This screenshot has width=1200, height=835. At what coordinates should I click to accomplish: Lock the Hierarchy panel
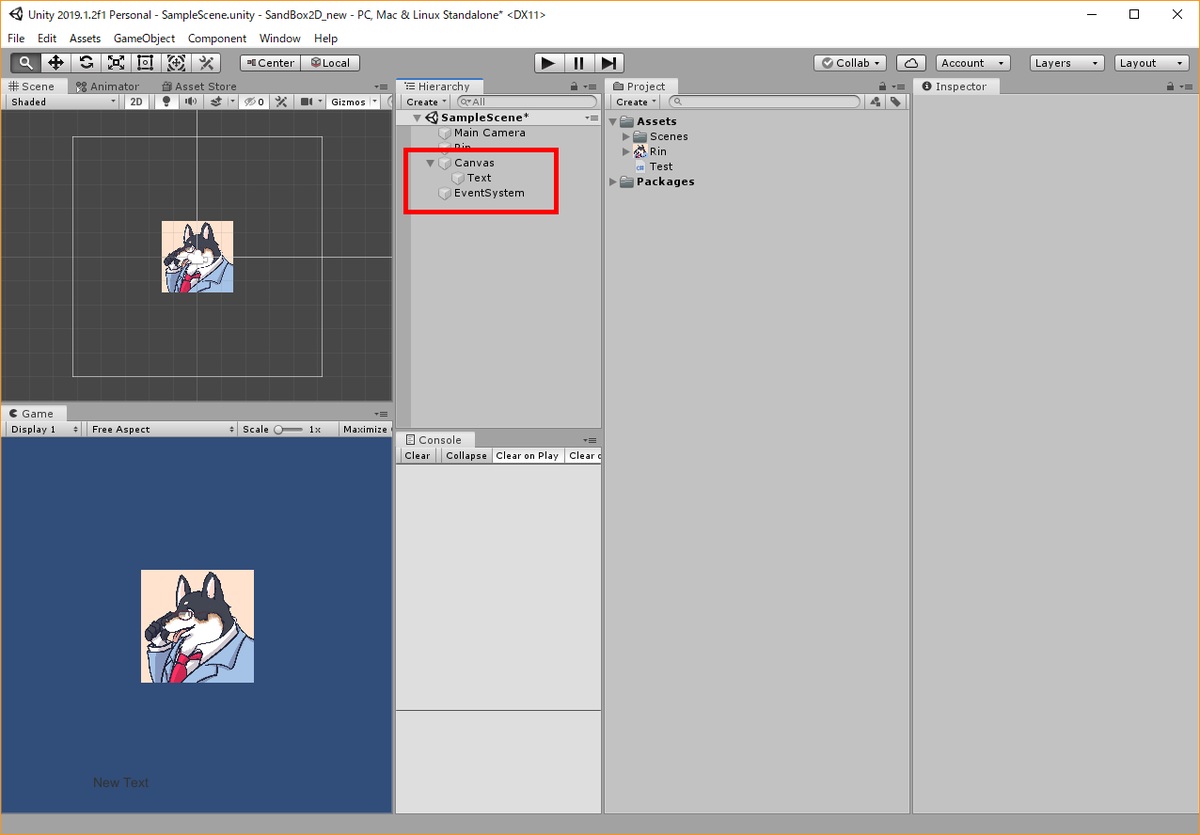(x=574, y=87)
